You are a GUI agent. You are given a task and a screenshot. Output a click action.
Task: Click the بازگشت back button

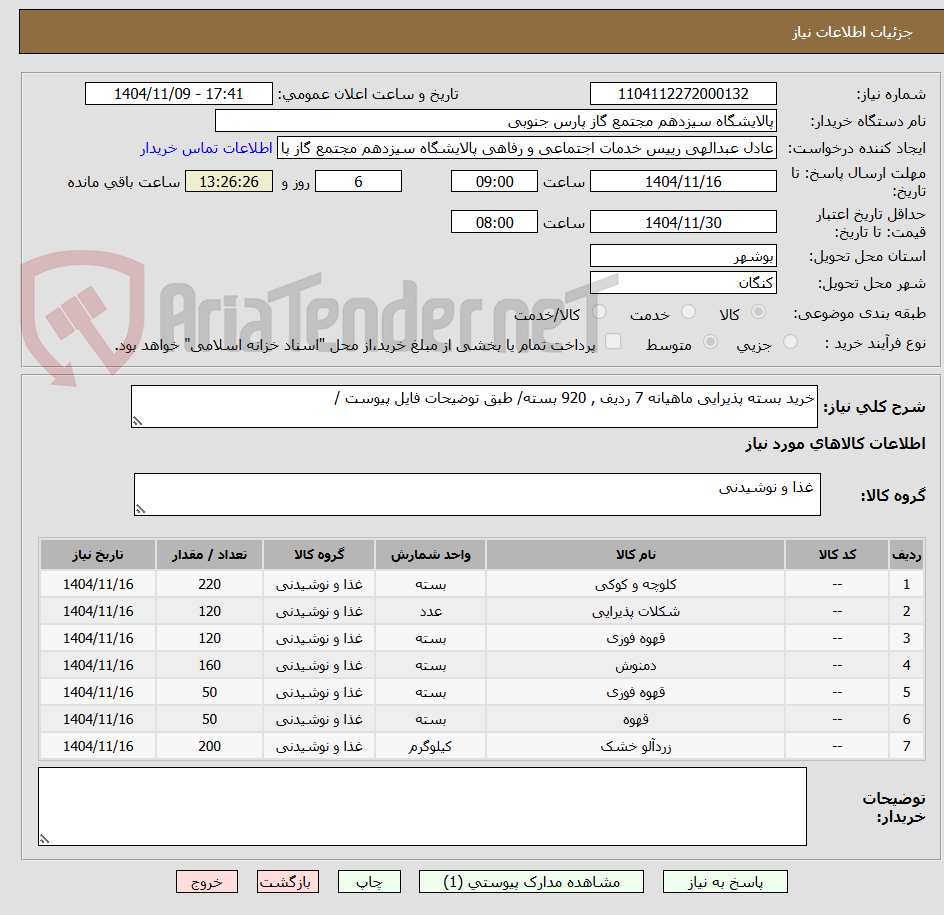pyautogui.click(x=288, y=882)
